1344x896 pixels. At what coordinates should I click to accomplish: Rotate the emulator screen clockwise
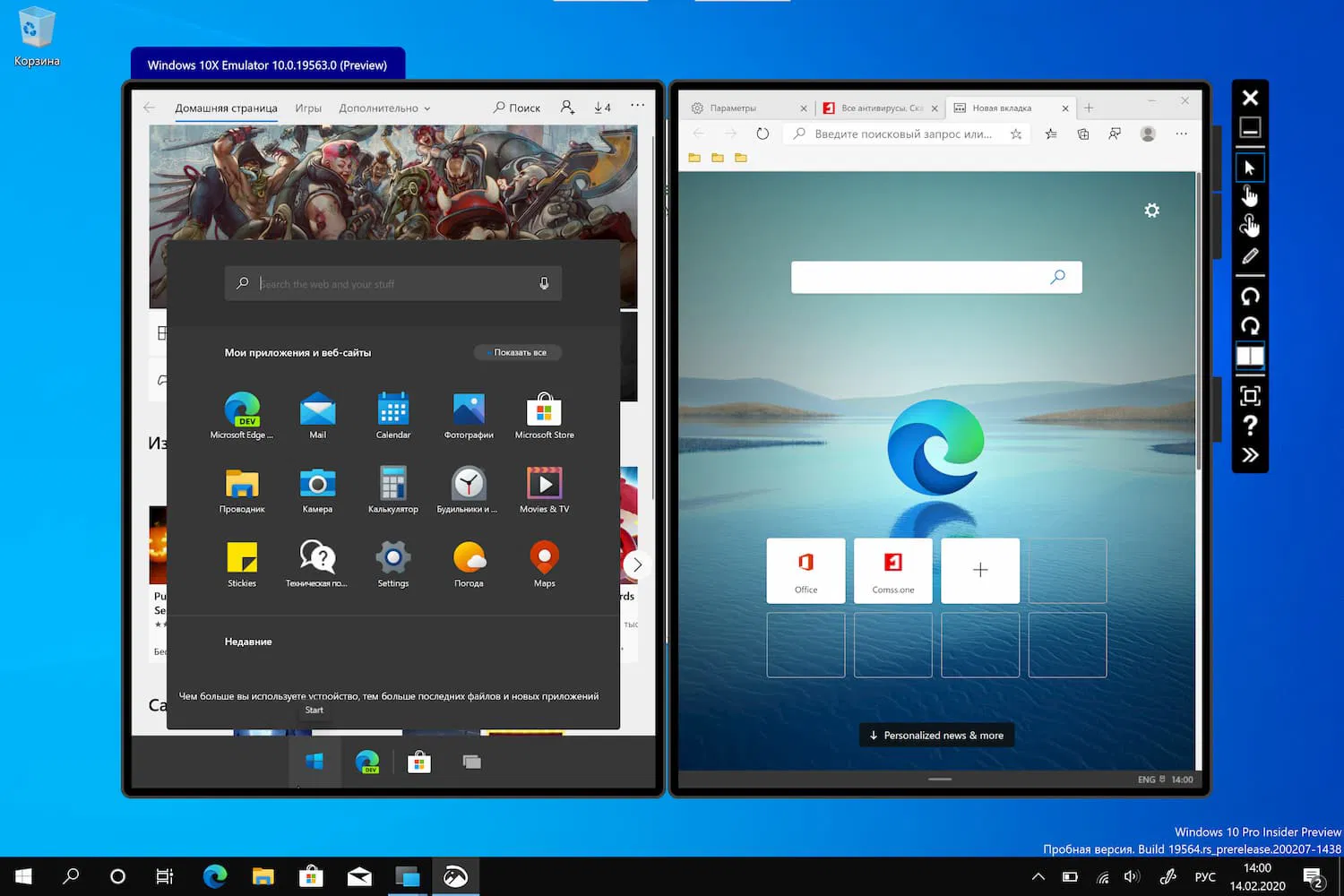tap(1250, 326)
